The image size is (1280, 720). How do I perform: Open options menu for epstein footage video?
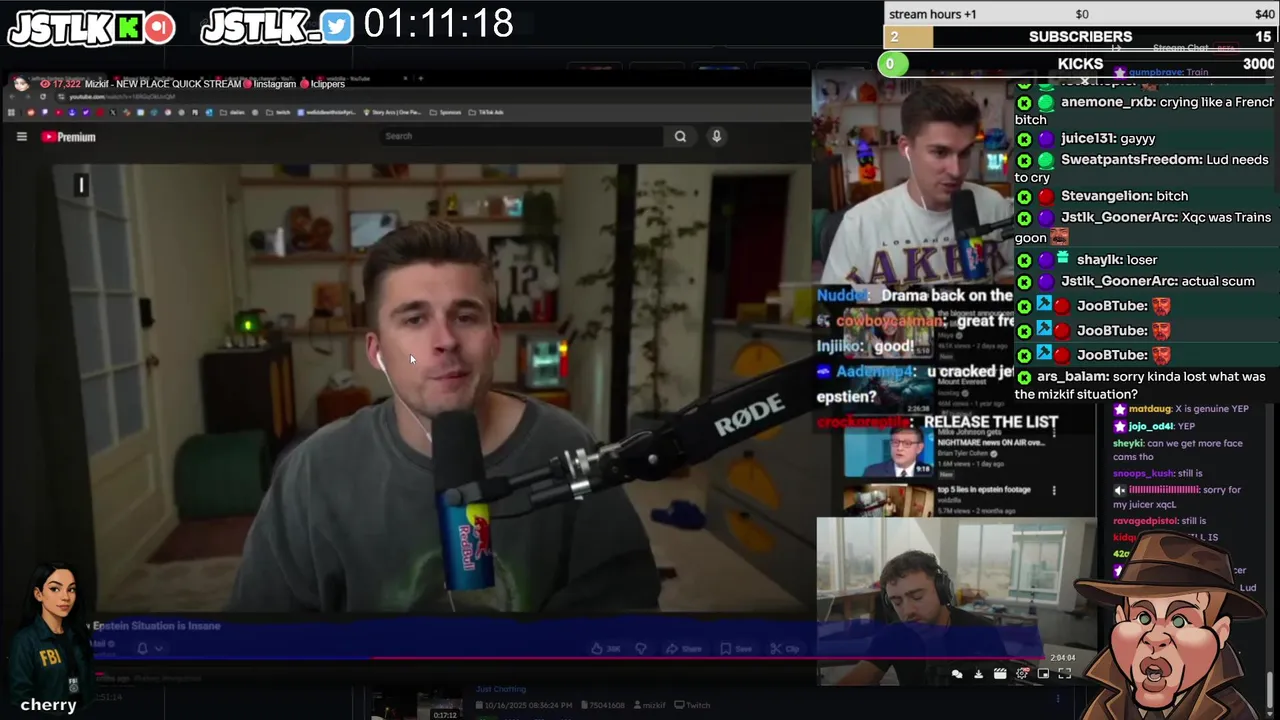click(x=1053, y=490)
